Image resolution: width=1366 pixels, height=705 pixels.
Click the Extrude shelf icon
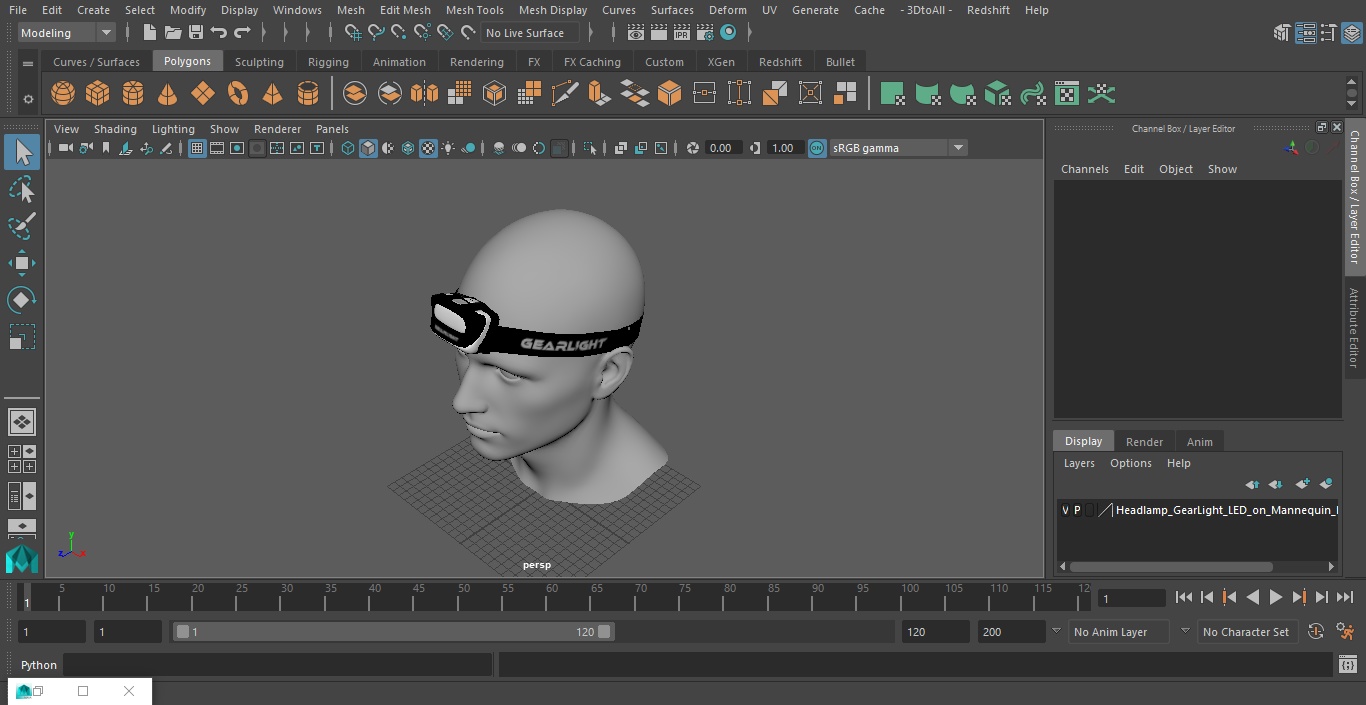pyautogui.click(x=599, y=94)
